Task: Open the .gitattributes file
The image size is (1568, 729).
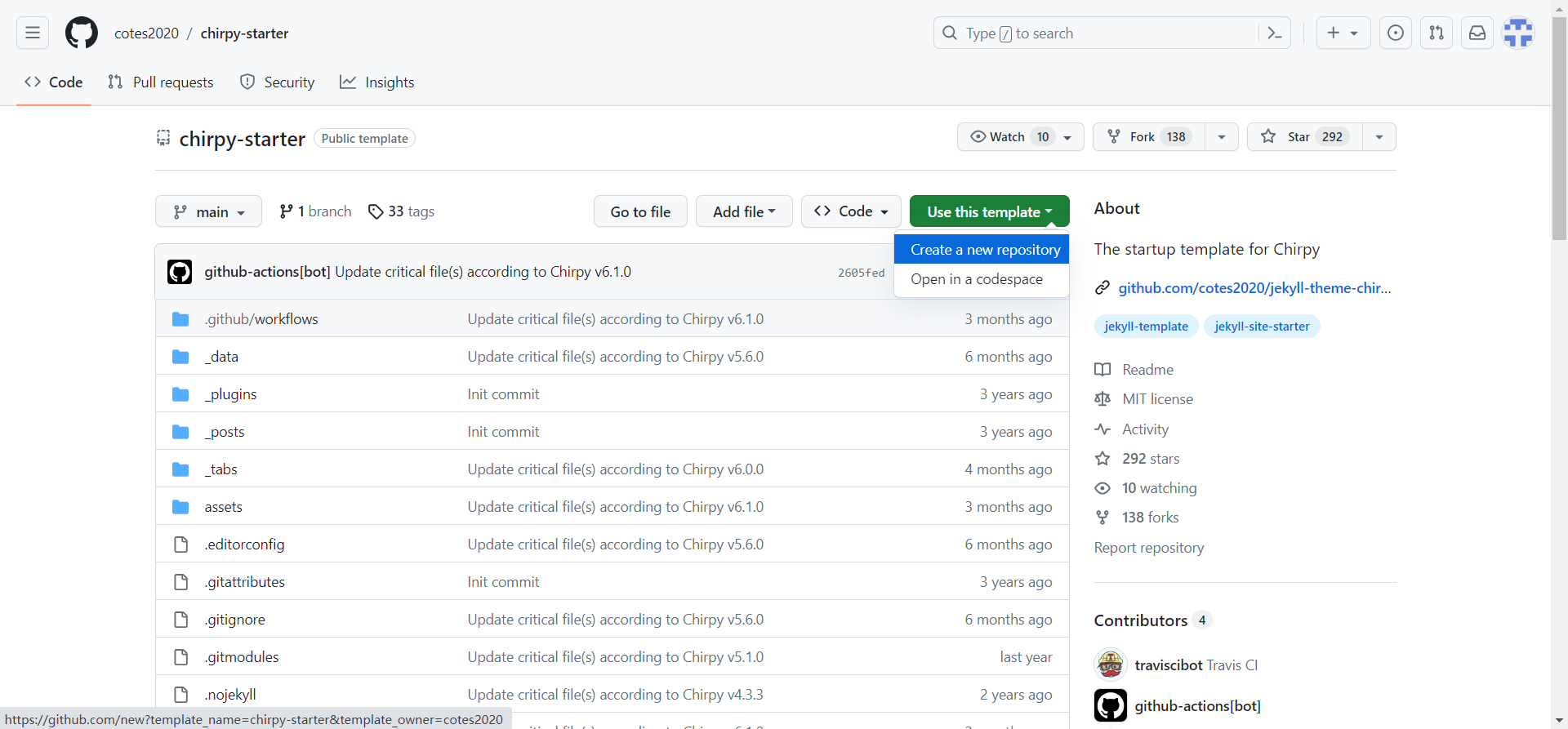Action: (244, 582)
